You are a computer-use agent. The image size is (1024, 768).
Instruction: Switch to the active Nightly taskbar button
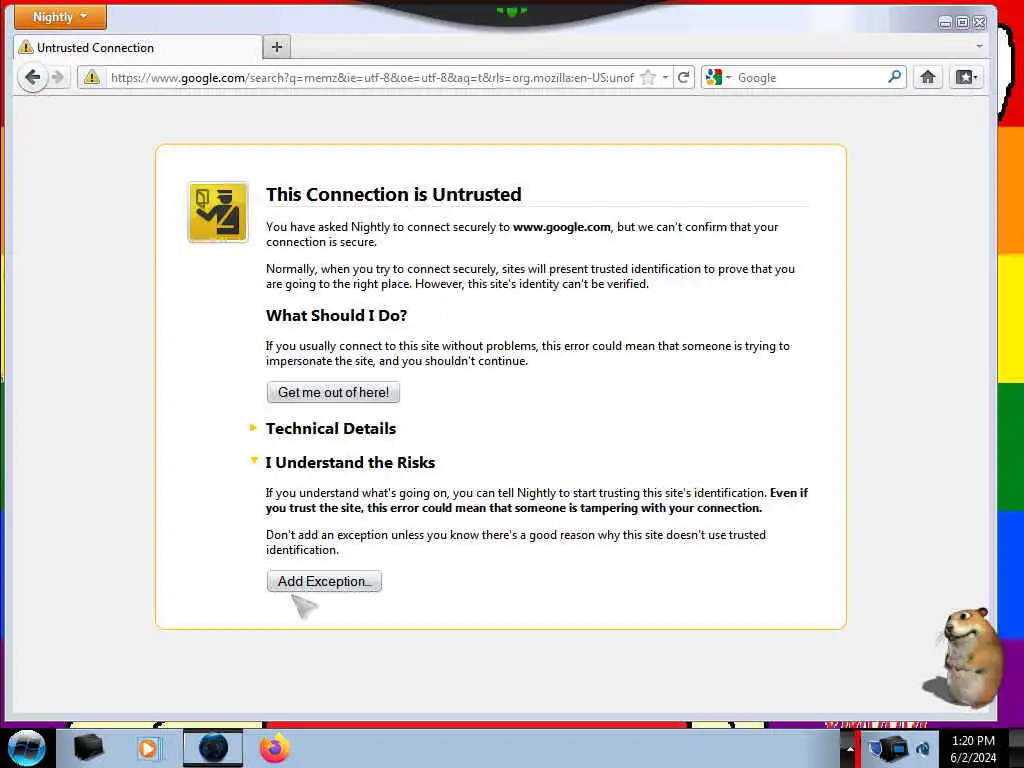[x=213, y=748]
